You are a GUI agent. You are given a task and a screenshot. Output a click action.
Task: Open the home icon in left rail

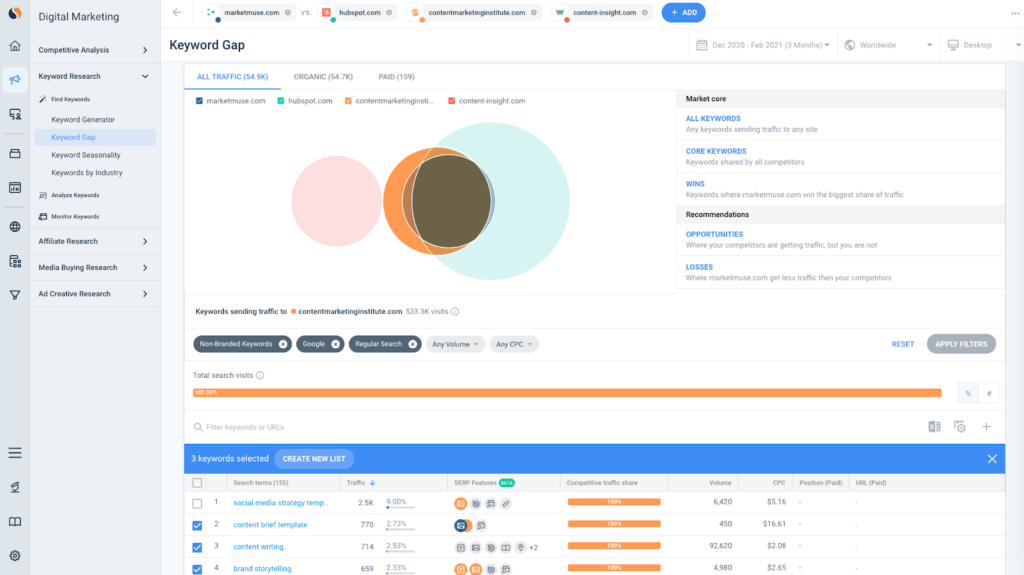(14, 46)
